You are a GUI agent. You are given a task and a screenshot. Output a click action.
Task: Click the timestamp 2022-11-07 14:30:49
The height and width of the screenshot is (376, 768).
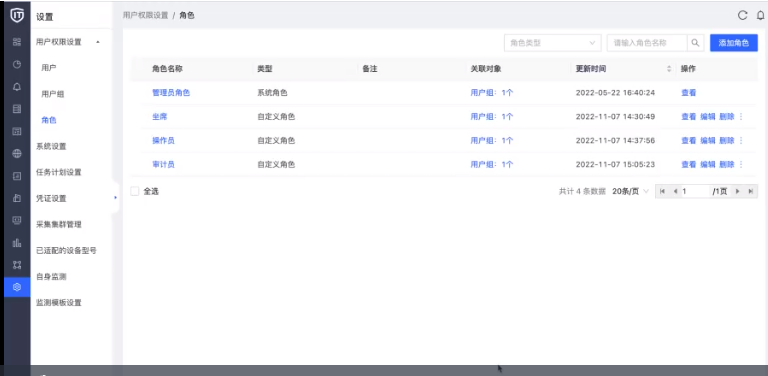click(615, 117)
